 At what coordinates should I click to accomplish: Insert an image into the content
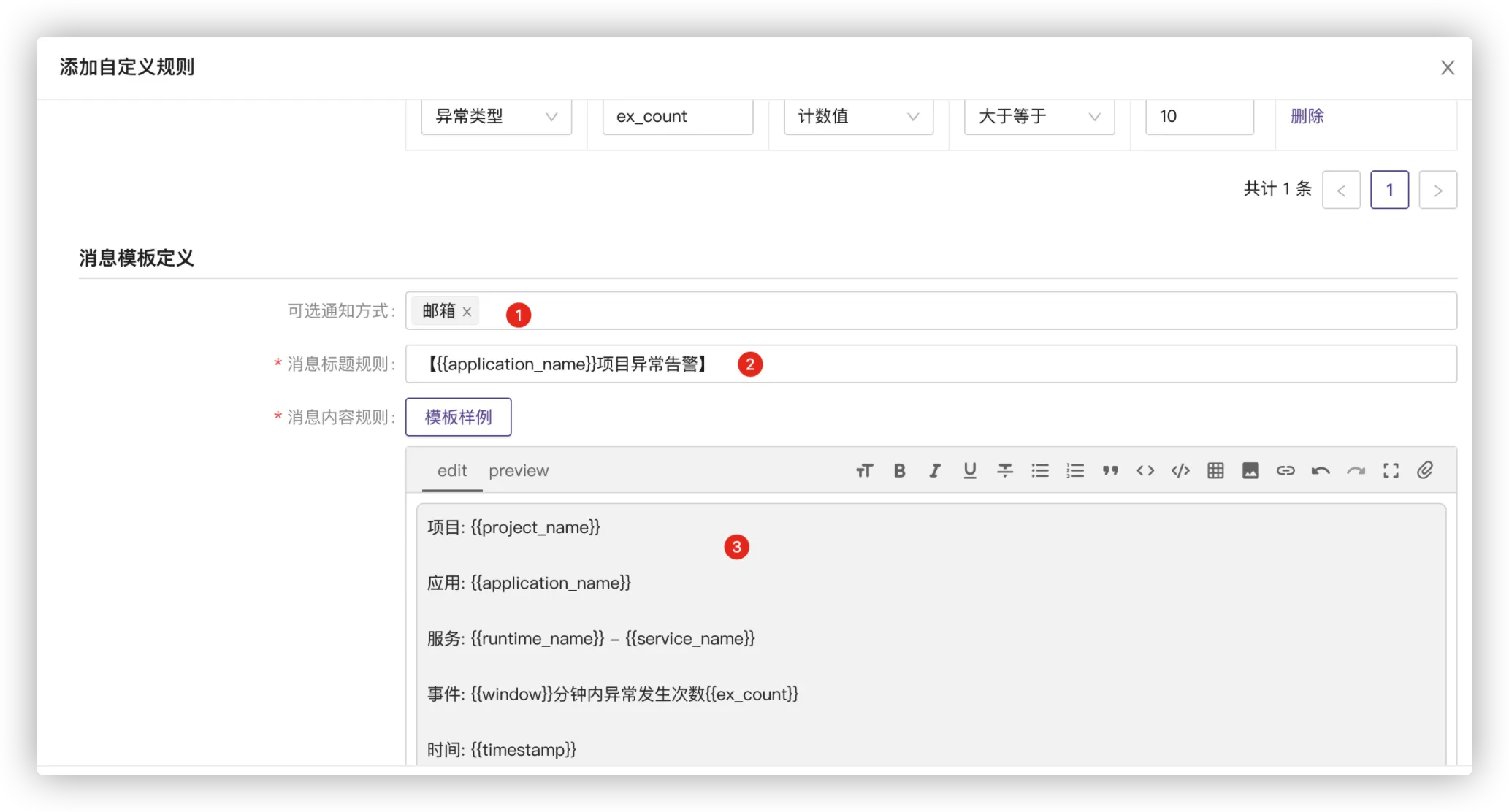[1250, 471]
